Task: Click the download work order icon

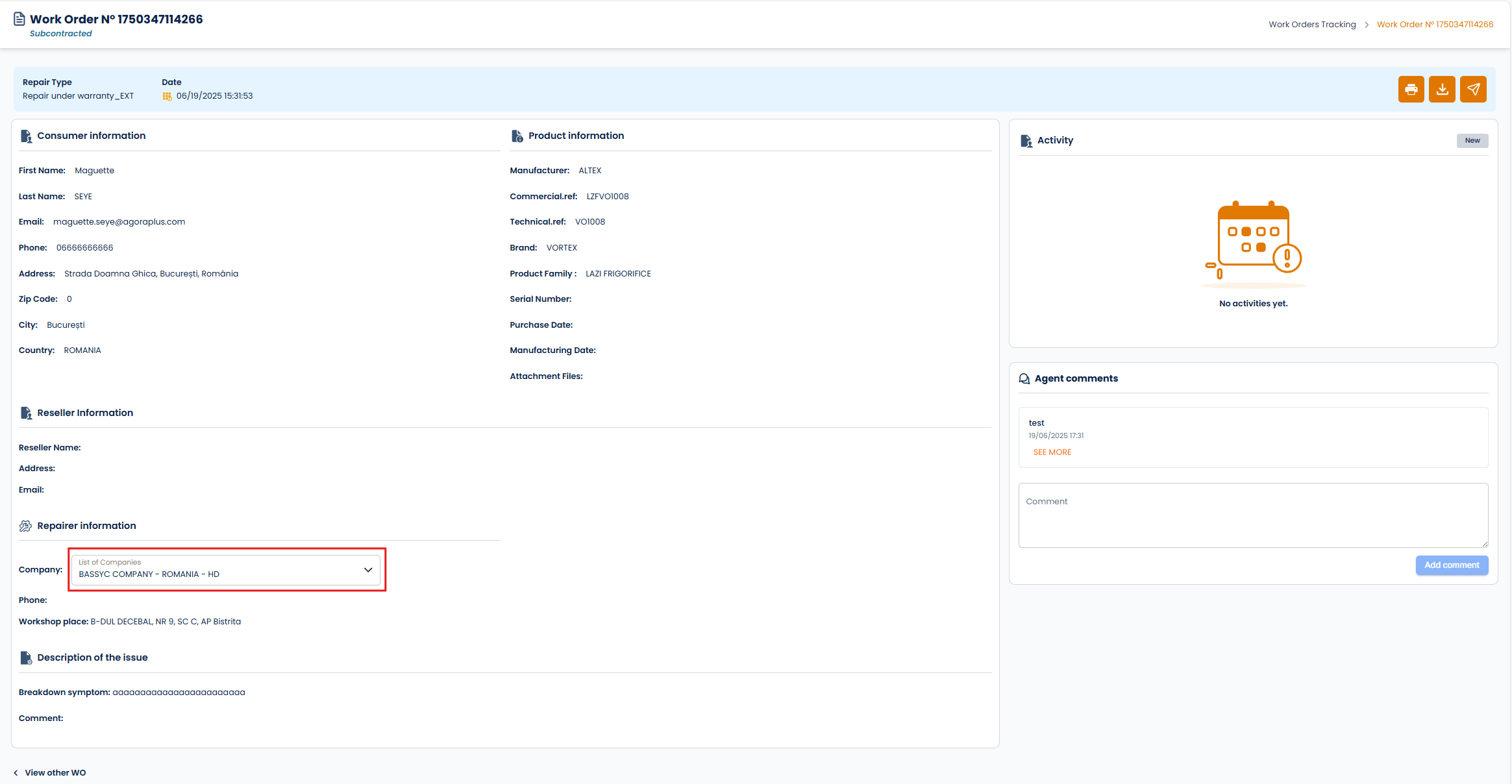Action: (1442, 90)
